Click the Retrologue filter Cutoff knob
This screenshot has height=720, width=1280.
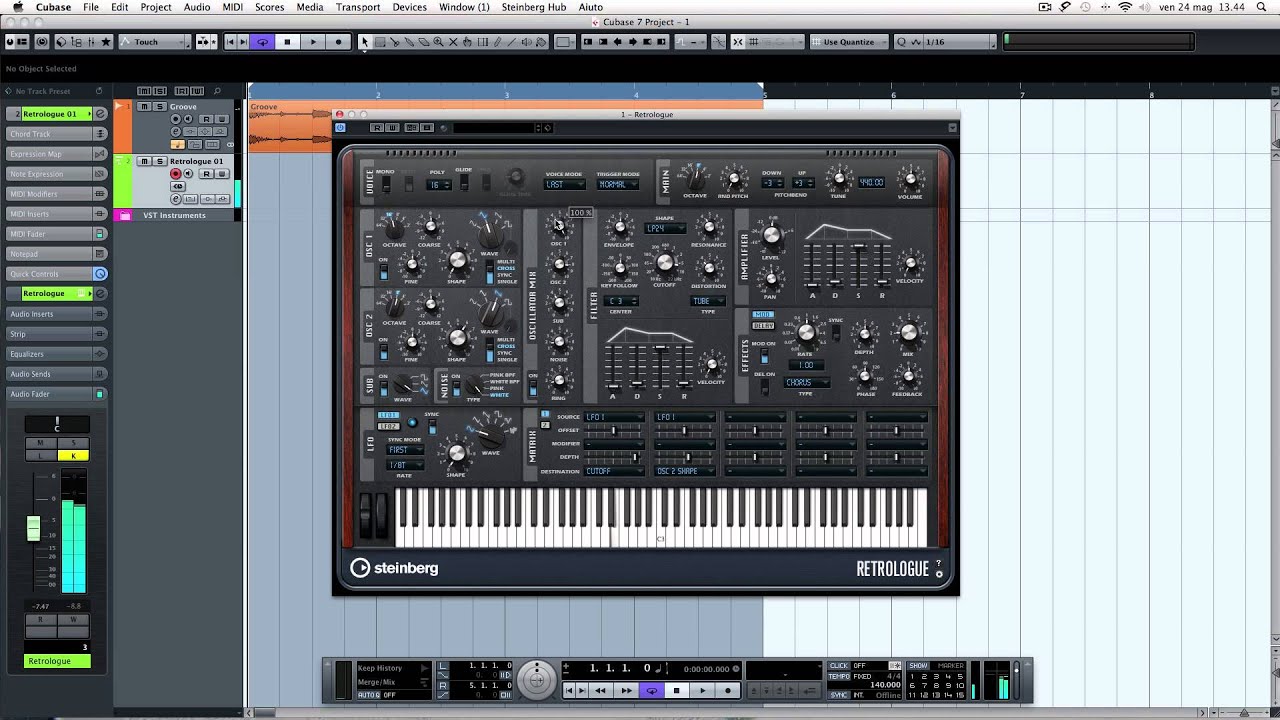[x=665, y=264]
